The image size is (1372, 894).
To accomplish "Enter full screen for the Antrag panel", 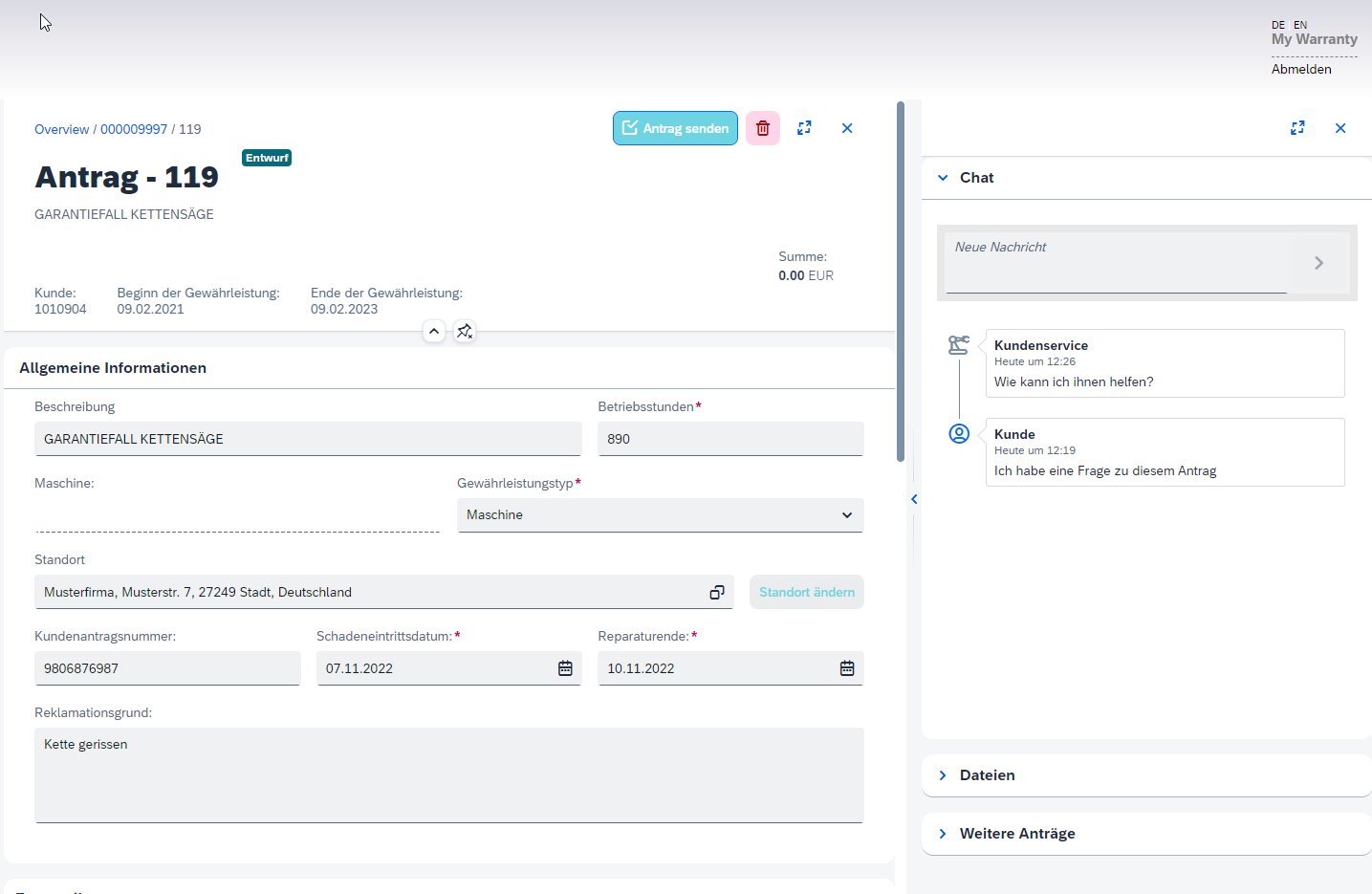I will click(804, 128).
